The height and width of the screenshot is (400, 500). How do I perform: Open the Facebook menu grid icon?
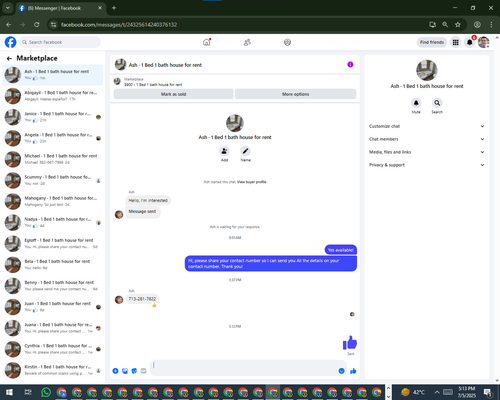(455, 42)
